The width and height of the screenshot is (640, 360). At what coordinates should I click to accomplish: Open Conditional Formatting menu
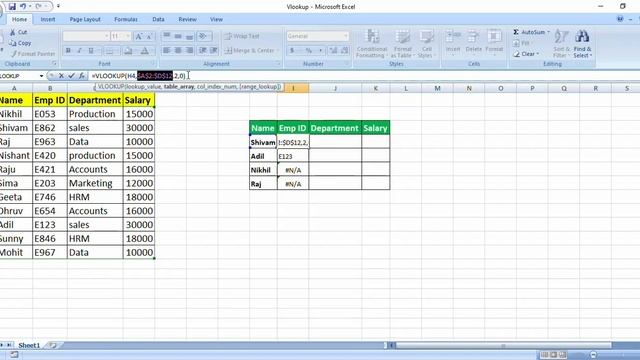[x=371, y=44]
